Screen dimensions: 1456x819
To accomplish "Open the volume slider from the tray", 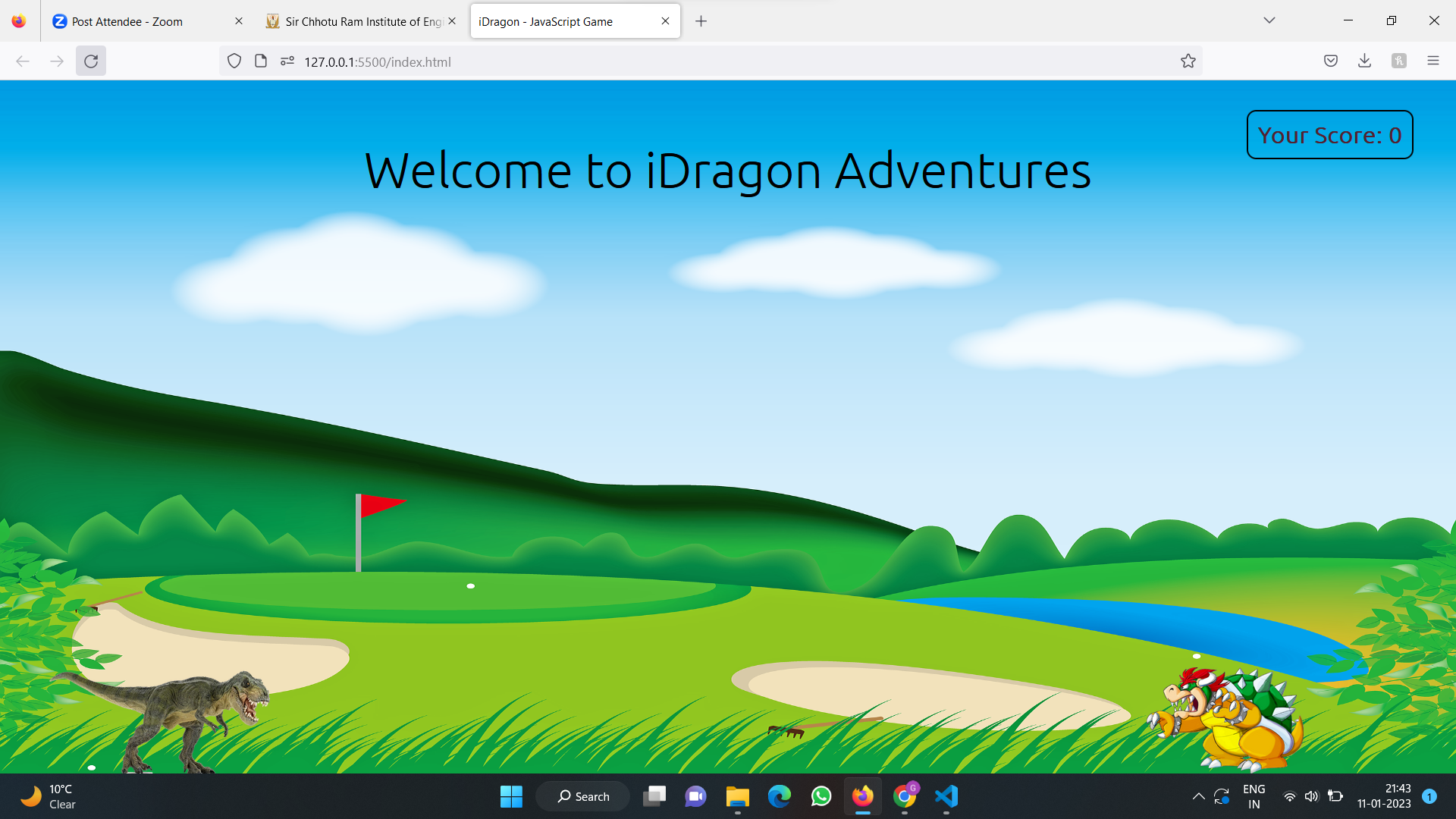I will 1313,796.
